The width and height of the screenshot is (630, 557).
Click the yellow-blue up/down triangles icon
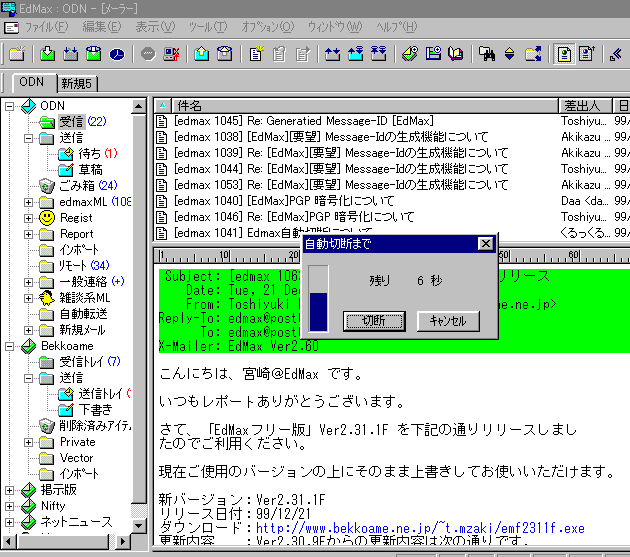coord(509,53)
